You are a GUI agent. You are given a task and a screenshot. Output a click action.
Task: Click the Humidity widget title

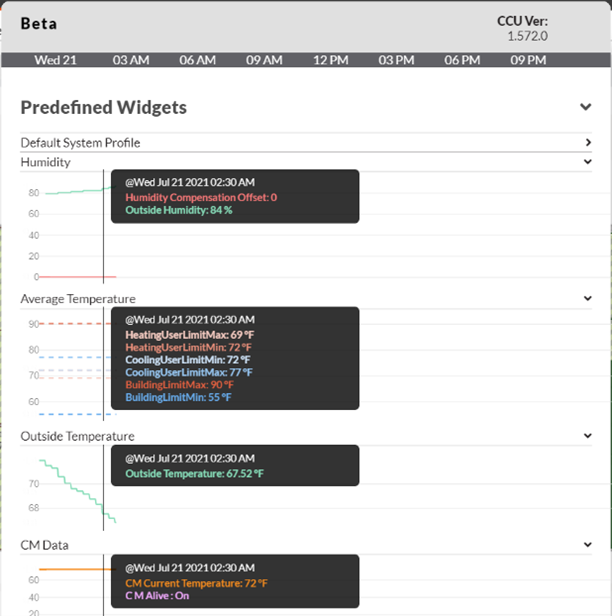46,162
